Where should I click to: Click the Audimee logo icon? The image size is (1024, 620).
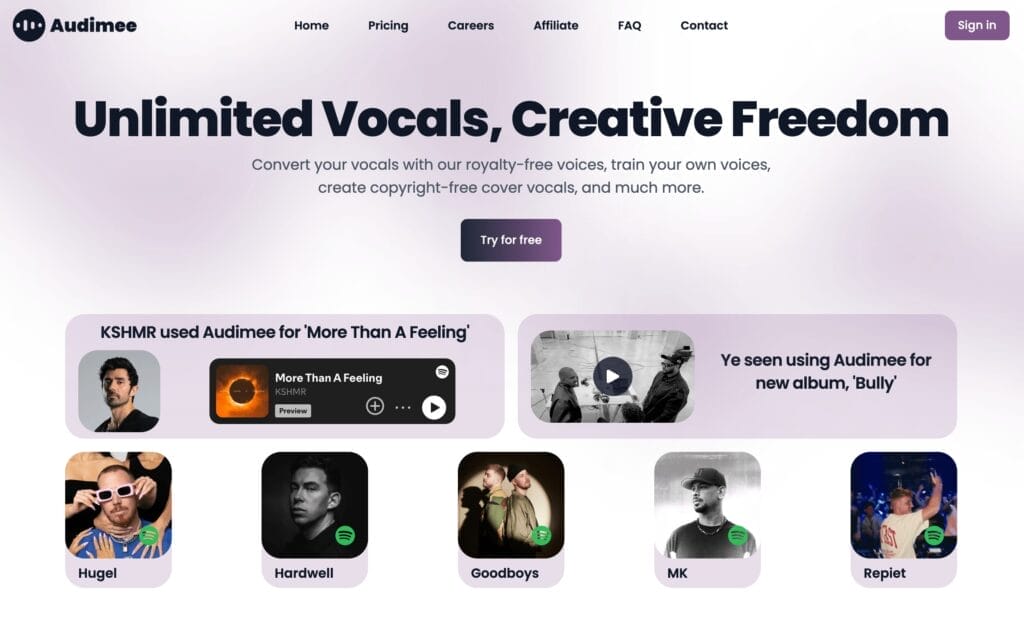(x=29, y=25)
